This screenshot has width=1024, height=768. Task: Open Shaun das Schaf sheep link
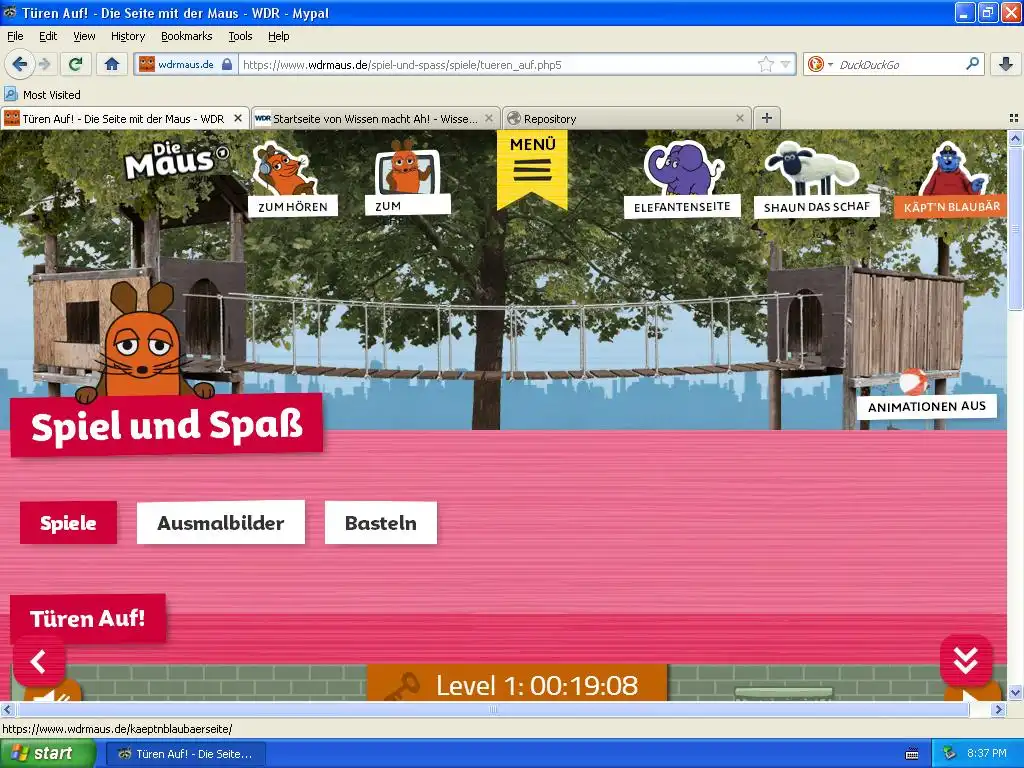coord(816,178)
